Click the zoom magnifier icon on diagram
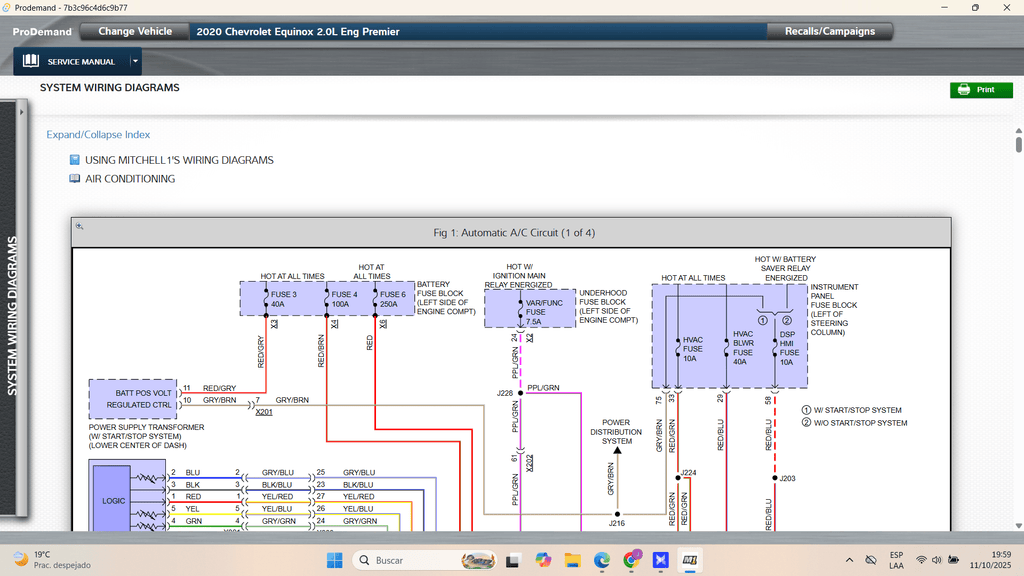The height and width of the screenshot is (576, 1024). [x=79, y=227]
